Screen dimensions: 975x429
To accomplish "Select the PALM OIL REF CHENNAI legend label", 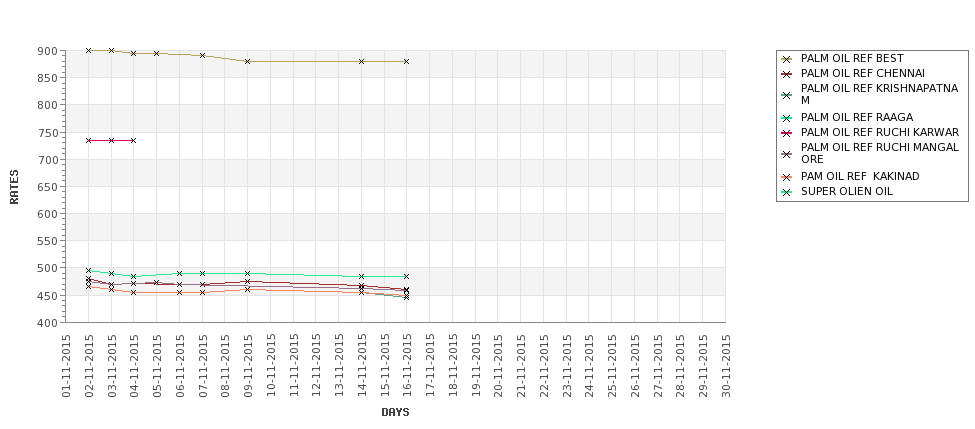I will coord(862,73).
